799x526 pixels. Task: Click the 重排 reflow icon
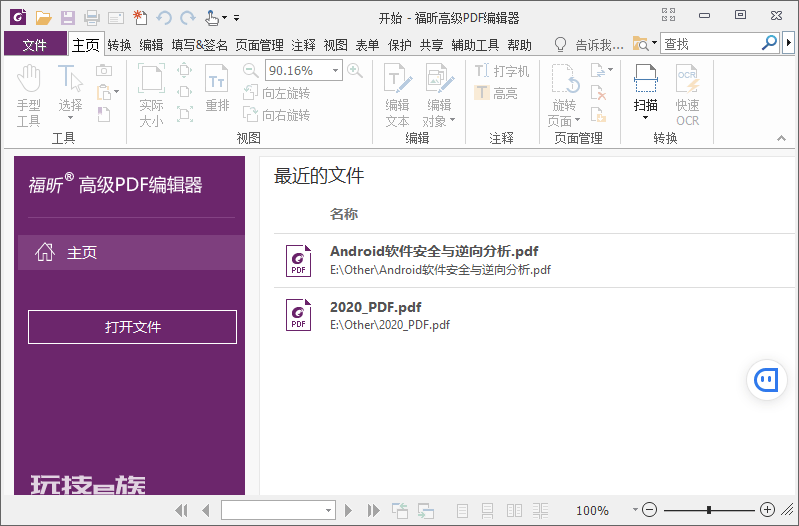(217, 88)
